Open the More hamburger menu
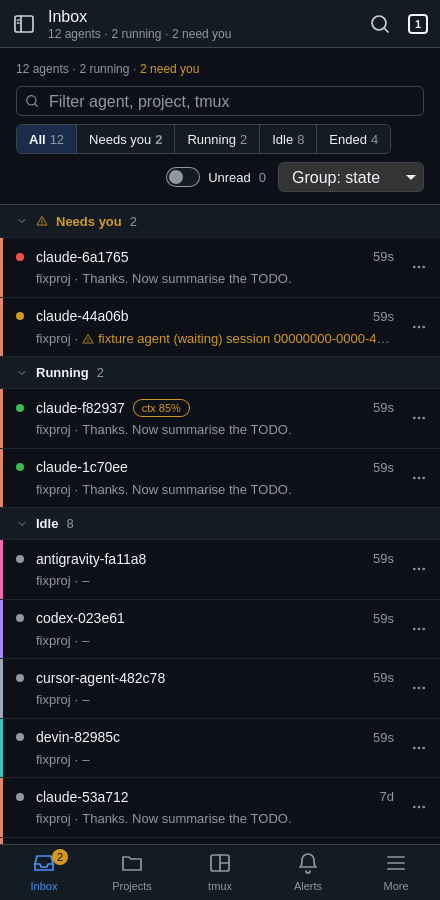440x900 pixels. click(396, 863)
